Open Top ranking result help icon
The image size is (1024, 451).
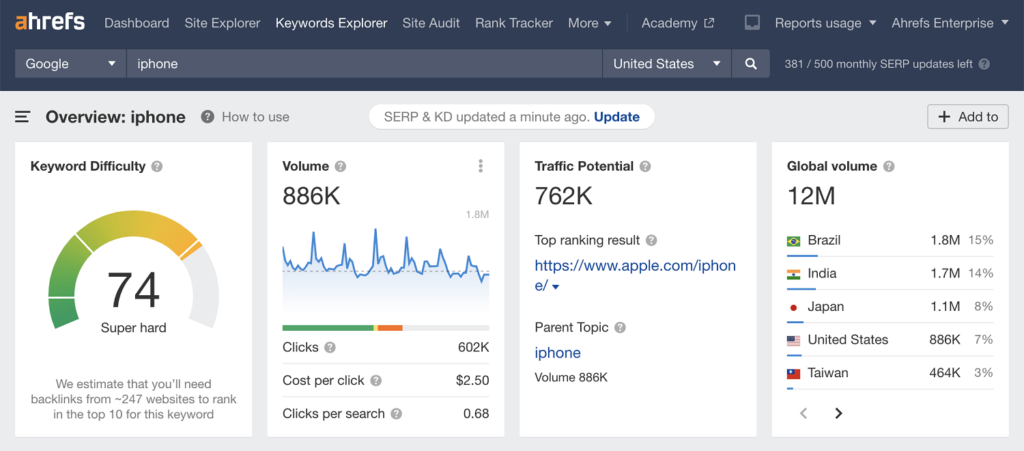point(651,240)
